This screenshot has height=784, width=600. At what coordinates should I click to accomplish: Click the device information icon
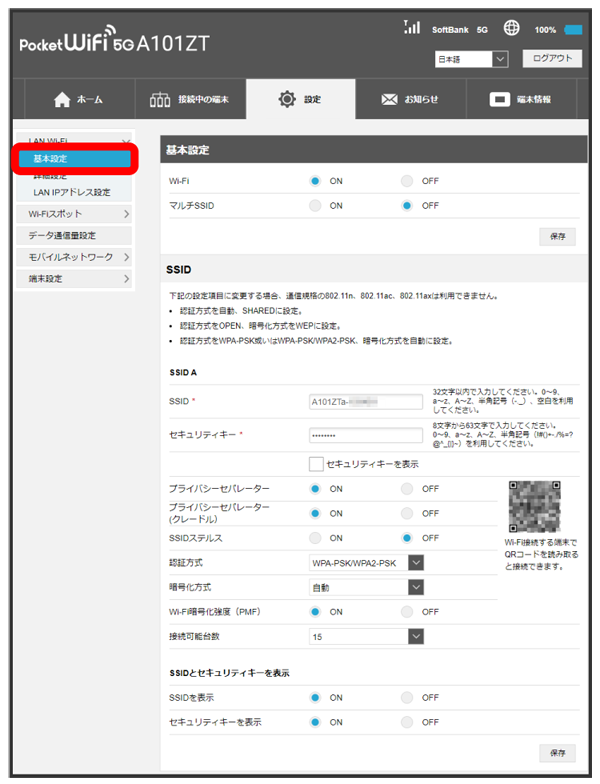click(x=500, y=100)
